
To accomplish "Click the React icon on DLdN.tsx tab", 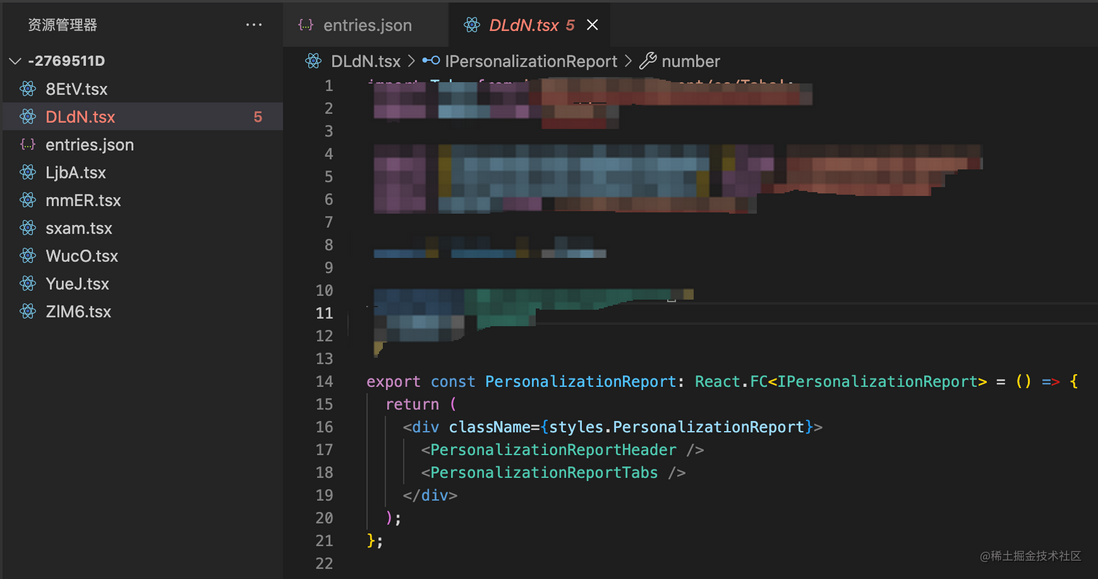I will tap(472, 25).
